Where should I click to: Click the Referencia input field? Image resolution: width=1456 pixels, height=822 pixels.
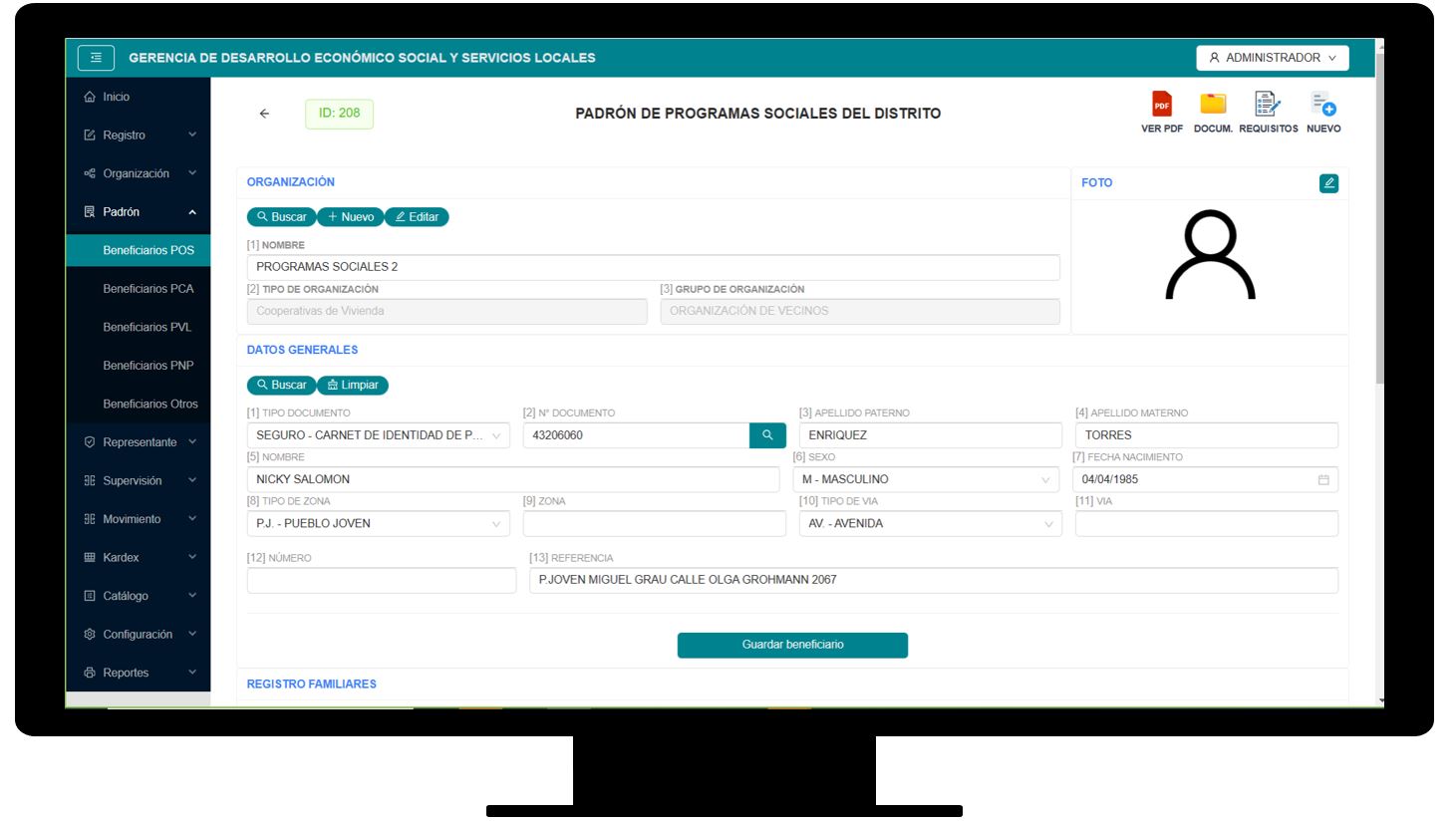[933, 580]
